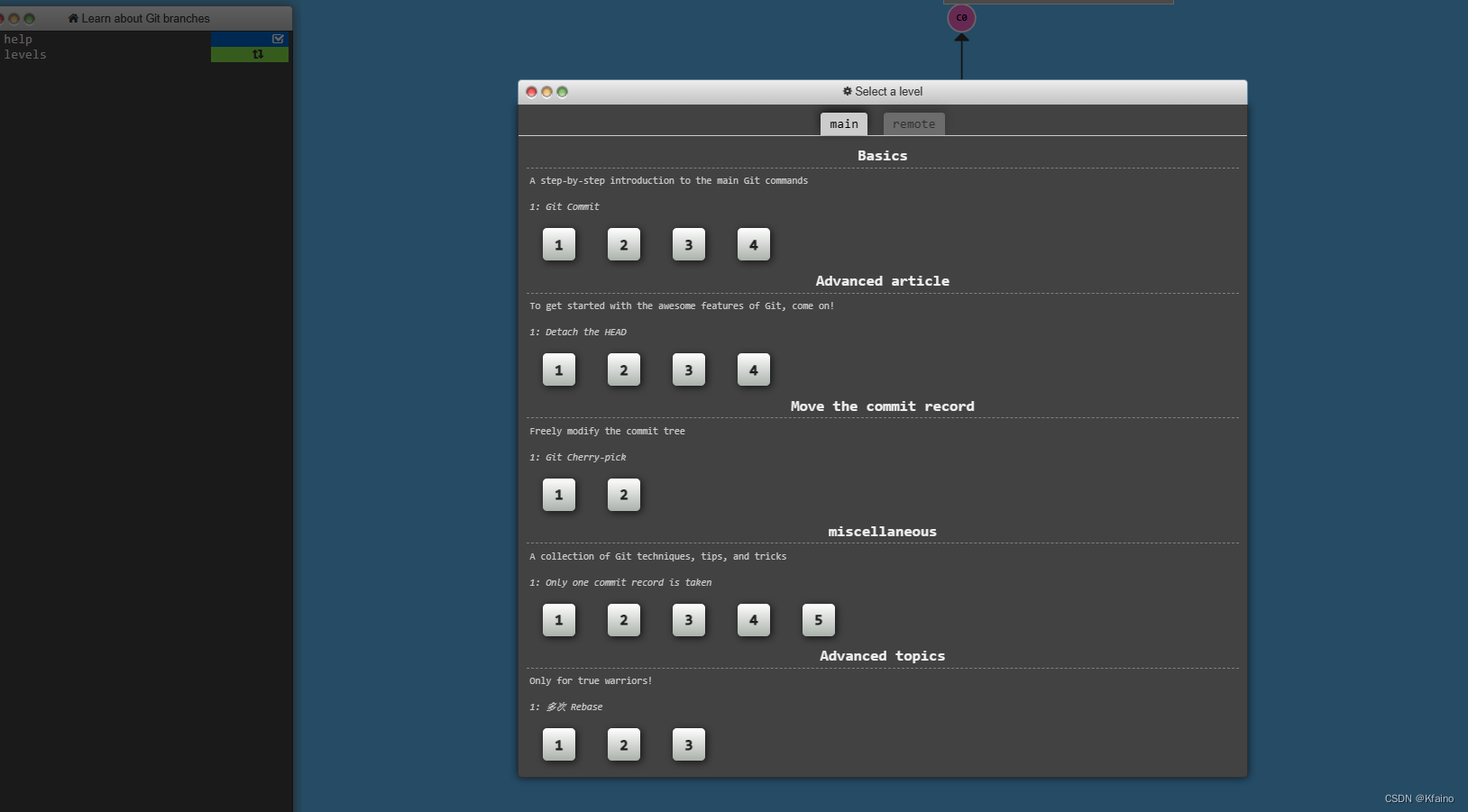Select miscellaneous level 3
Image resolution: width=1468 pixels, height=812 pixels.
(689, 620)
